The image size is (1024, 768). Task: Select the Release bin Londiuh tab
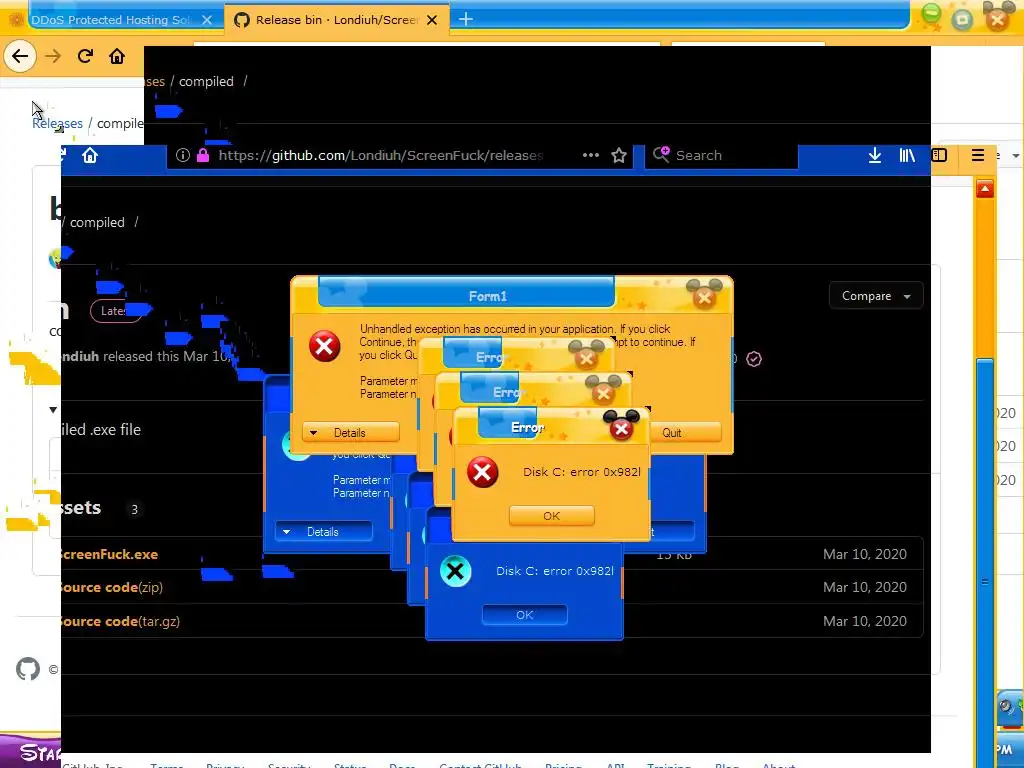[336, 20]
